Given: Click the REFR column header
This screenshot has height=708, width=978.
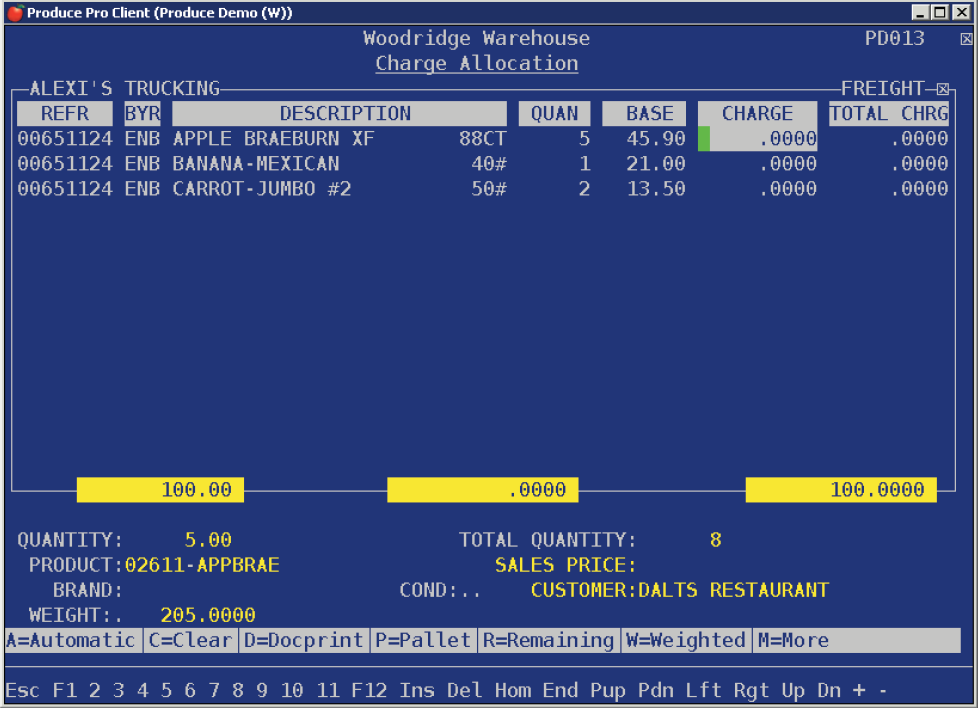Looking at the screenshot, I should [65, 114].
